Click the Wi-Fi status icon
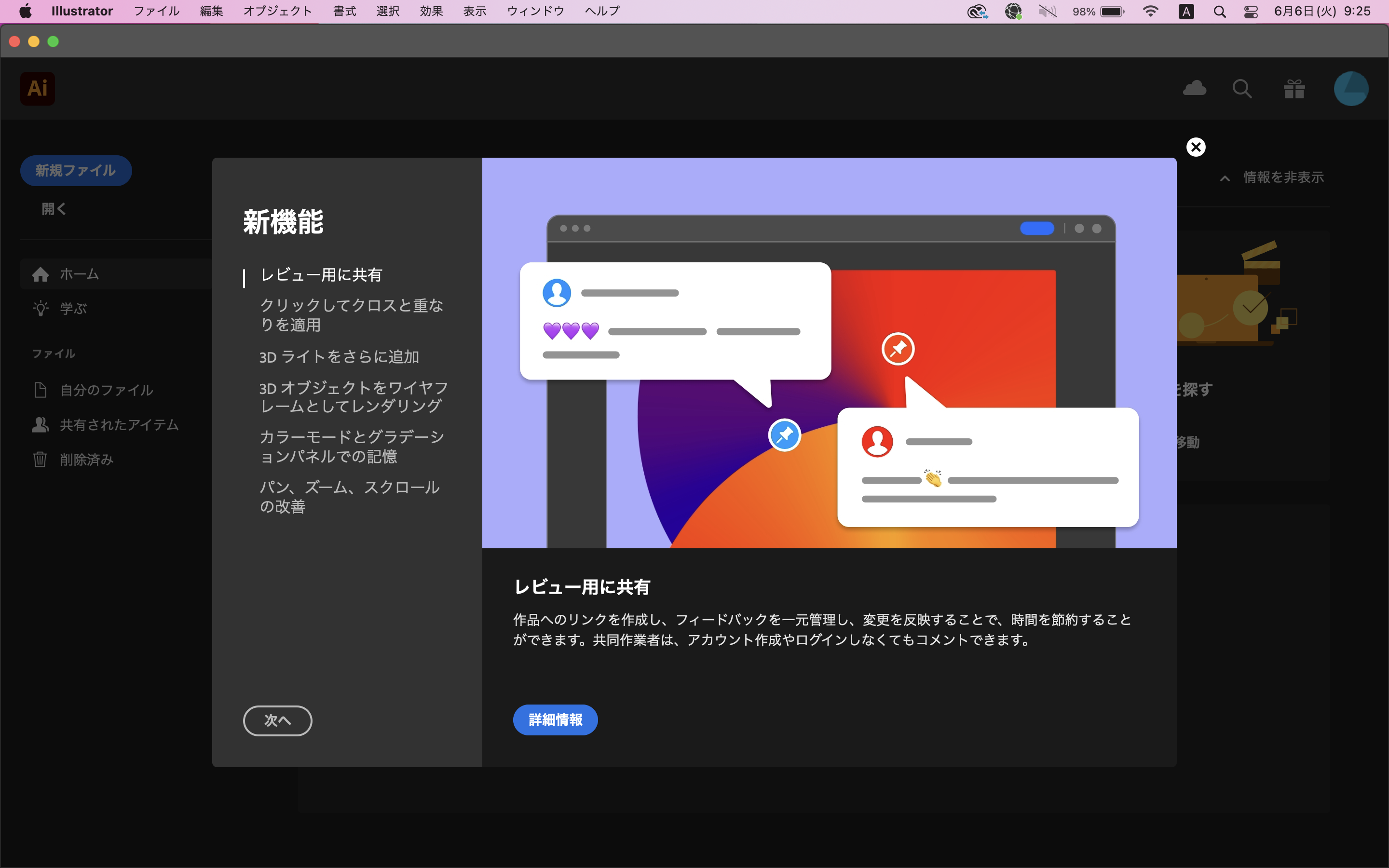Viewport: 1389px width, 868px height. (1150, 12)
